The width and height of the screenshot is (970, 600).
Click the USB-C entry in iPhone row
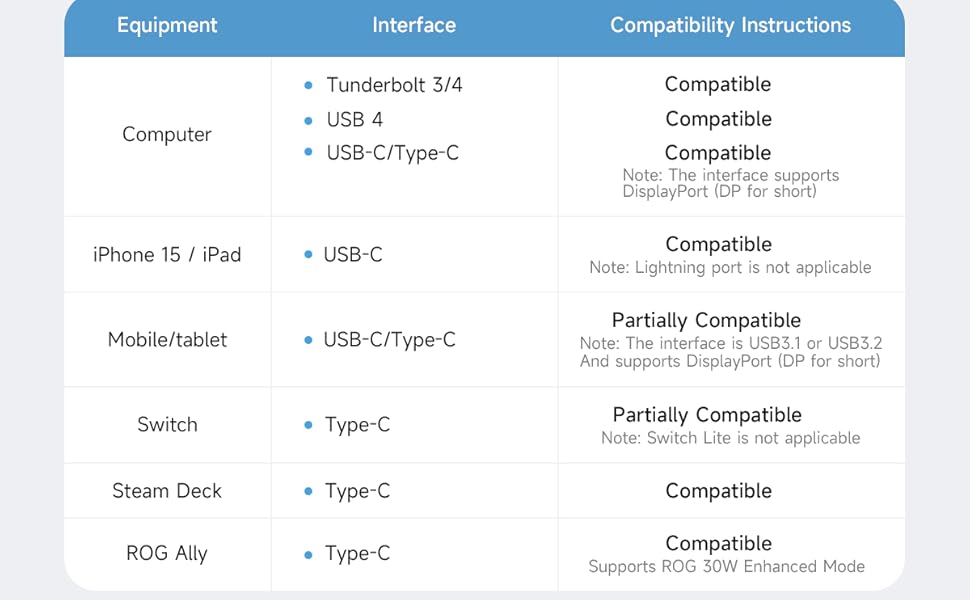(352, 255)
